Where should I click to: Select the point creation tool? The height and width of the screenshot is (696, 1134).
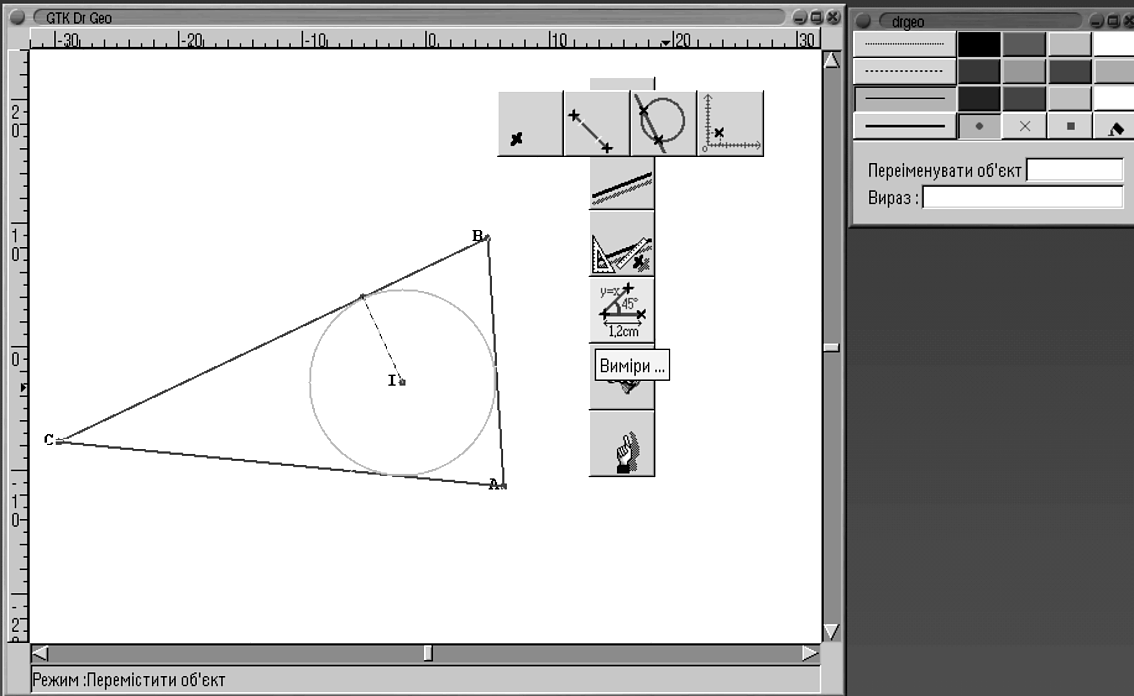[530, 124]
